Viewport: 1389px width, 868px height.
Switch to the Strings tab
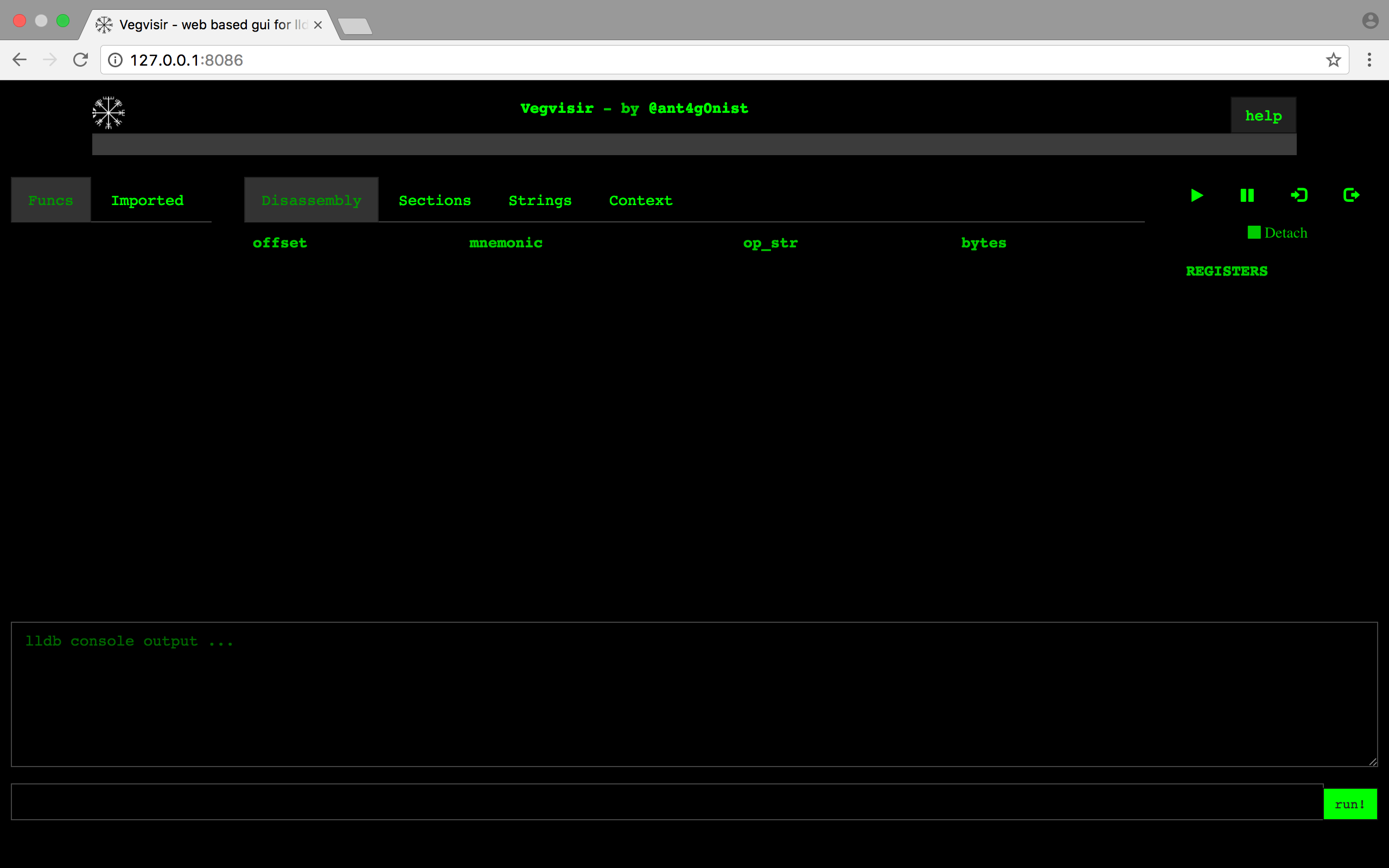539,200
